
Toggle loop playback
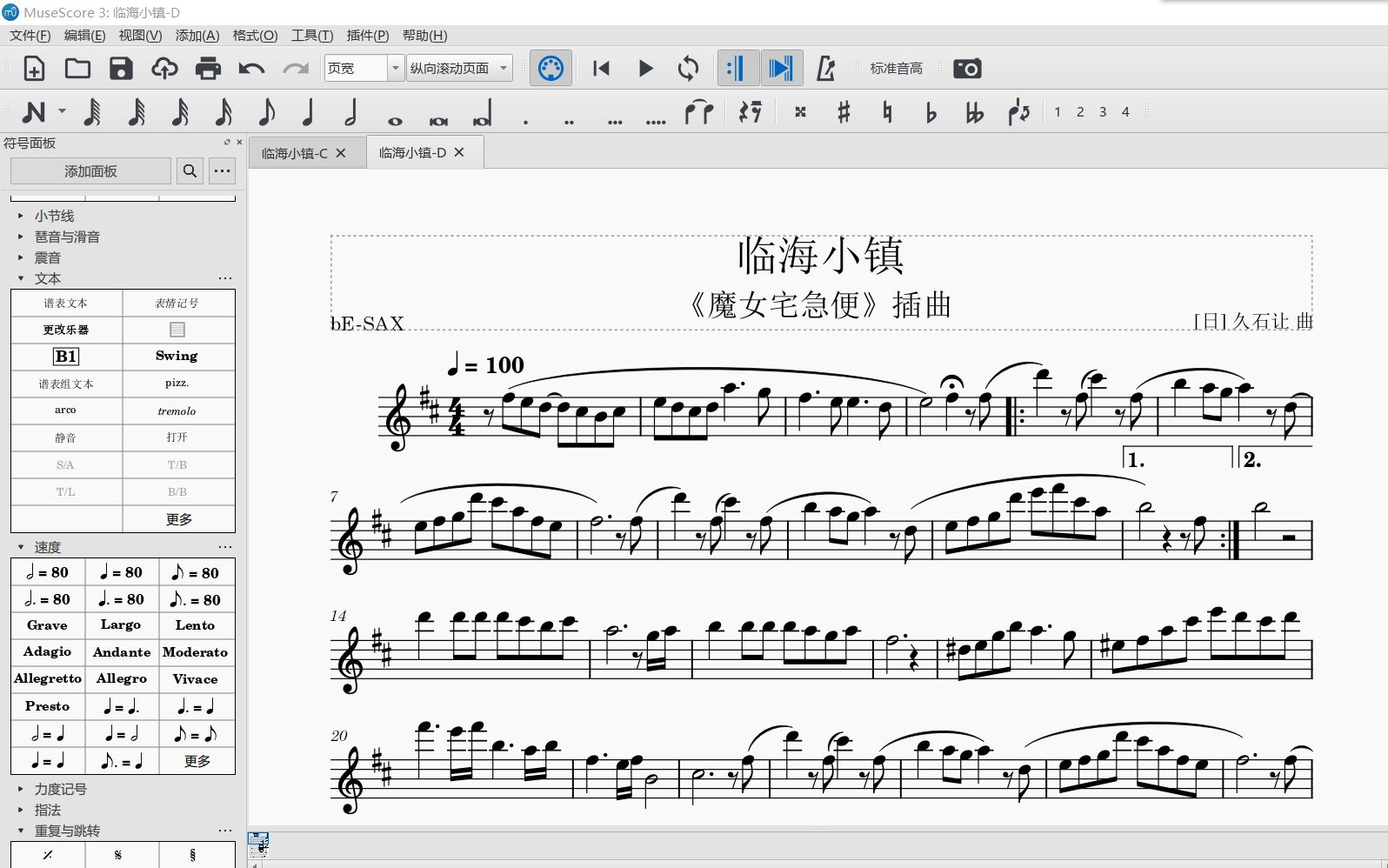coord(688,68)
